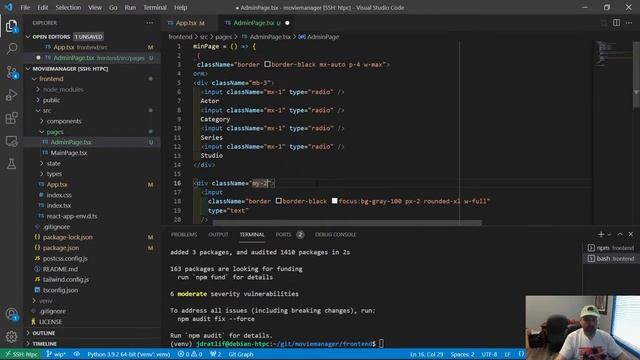The image size is (640, 360).
Task: Open the Run menu
Action: [130, 7]
